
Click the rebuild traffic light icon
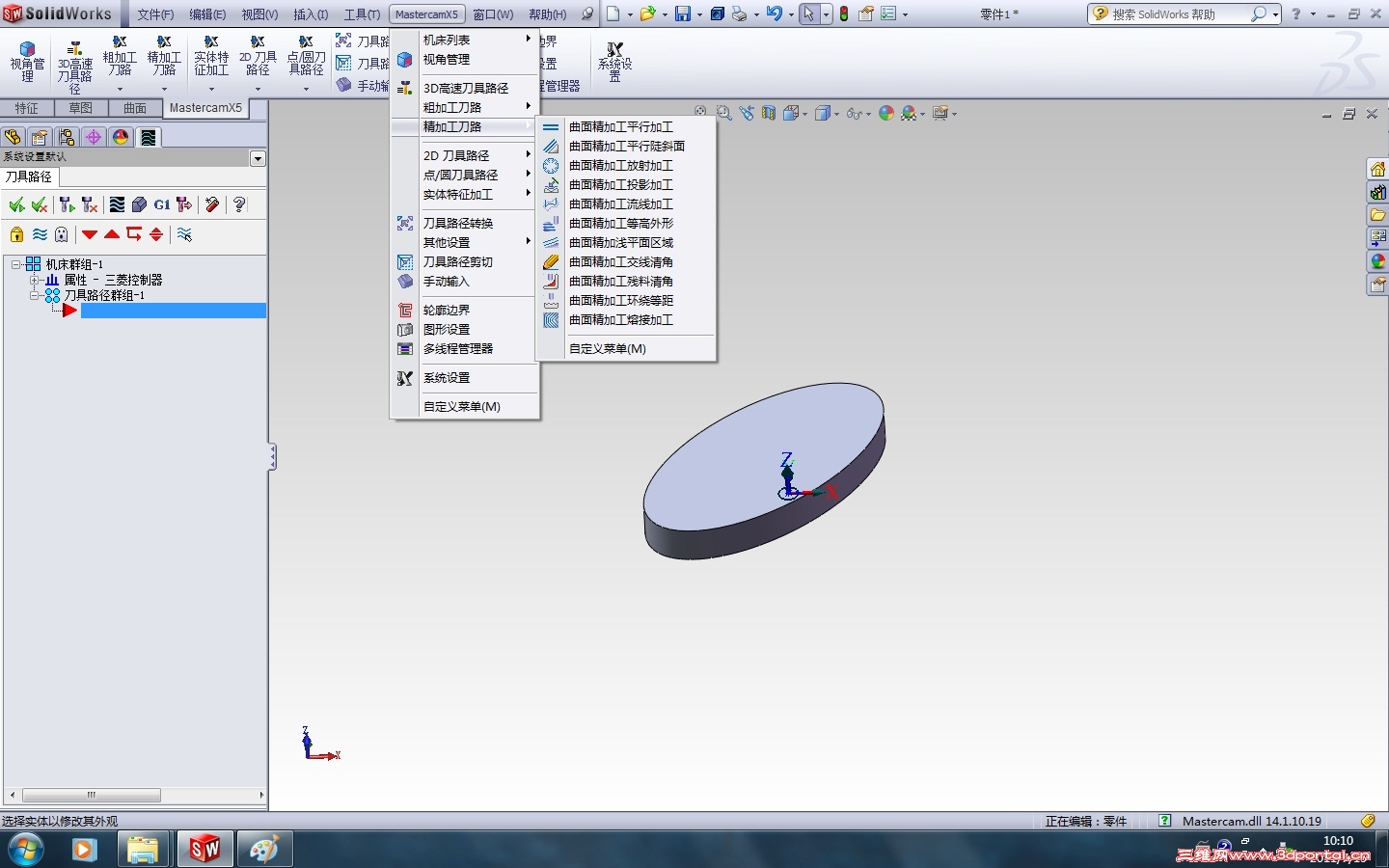pyautogui.click(x=844, y=14)
